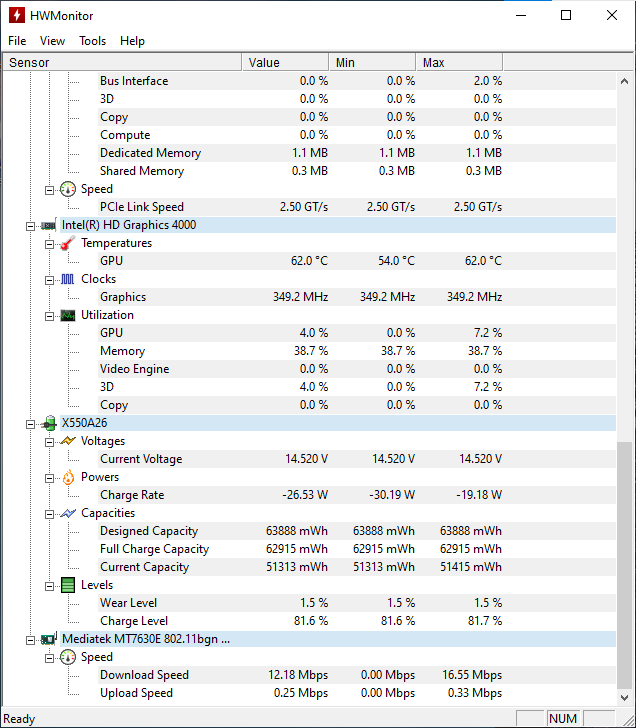Click the battery icon next to X550A26
The height and width of the screenshot is (728, 636).
coord(48,423)
